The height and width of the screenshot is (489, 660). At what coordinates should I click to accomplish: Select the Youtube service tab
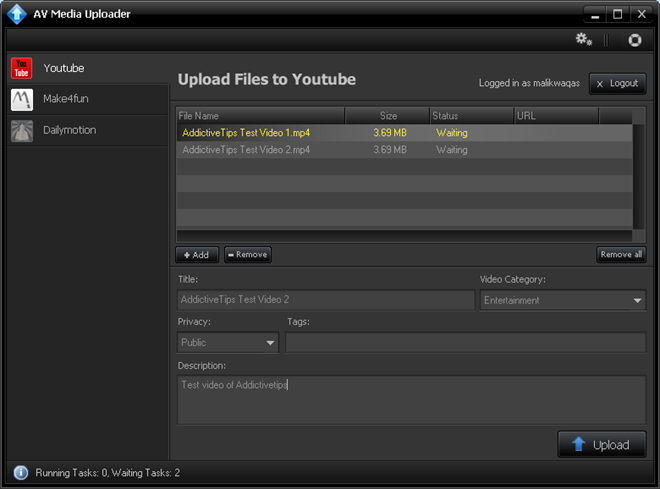(88, 68)
